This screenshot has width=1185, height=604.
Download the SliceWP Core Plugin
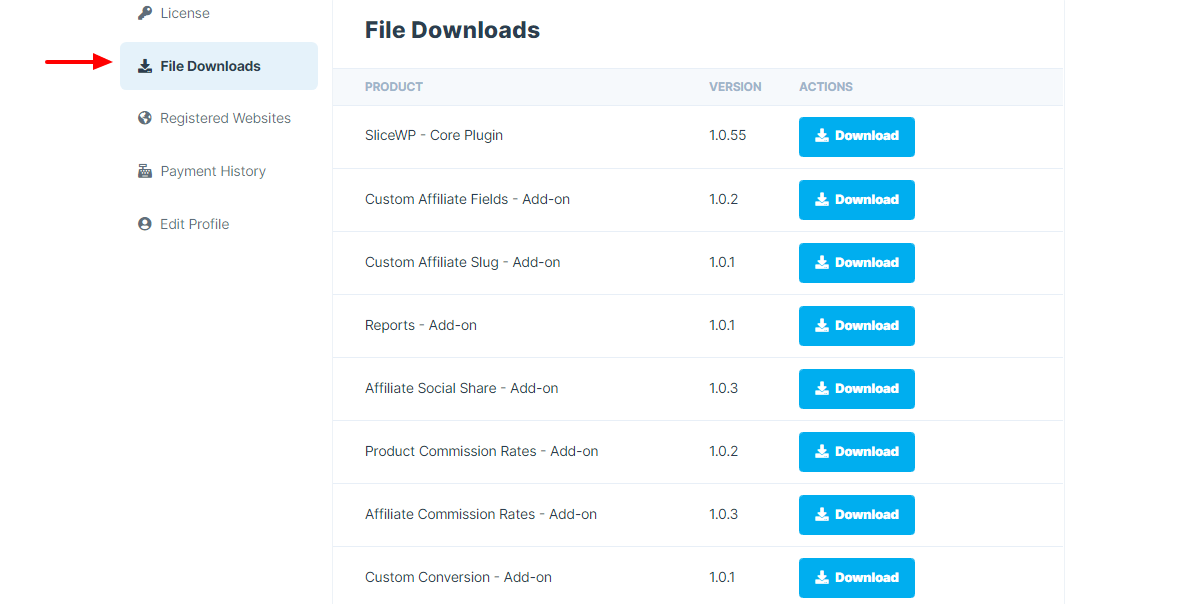(856, 137)
